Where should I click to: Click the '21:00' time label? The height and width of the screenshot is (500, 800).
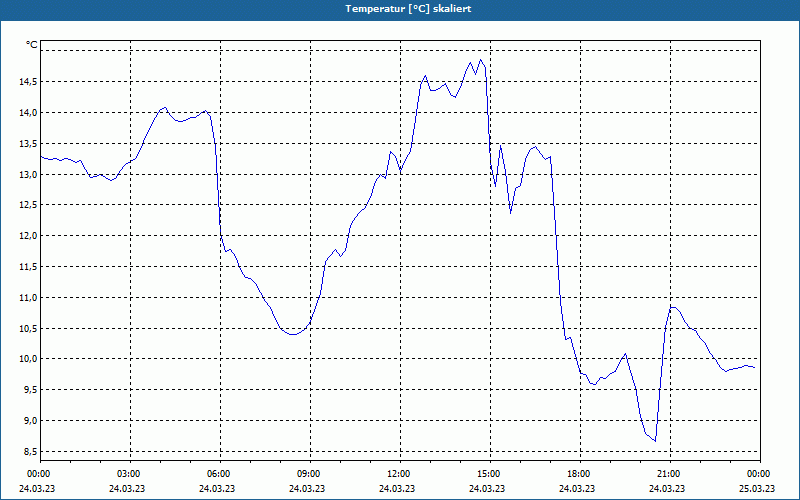[x=668, y=474]
